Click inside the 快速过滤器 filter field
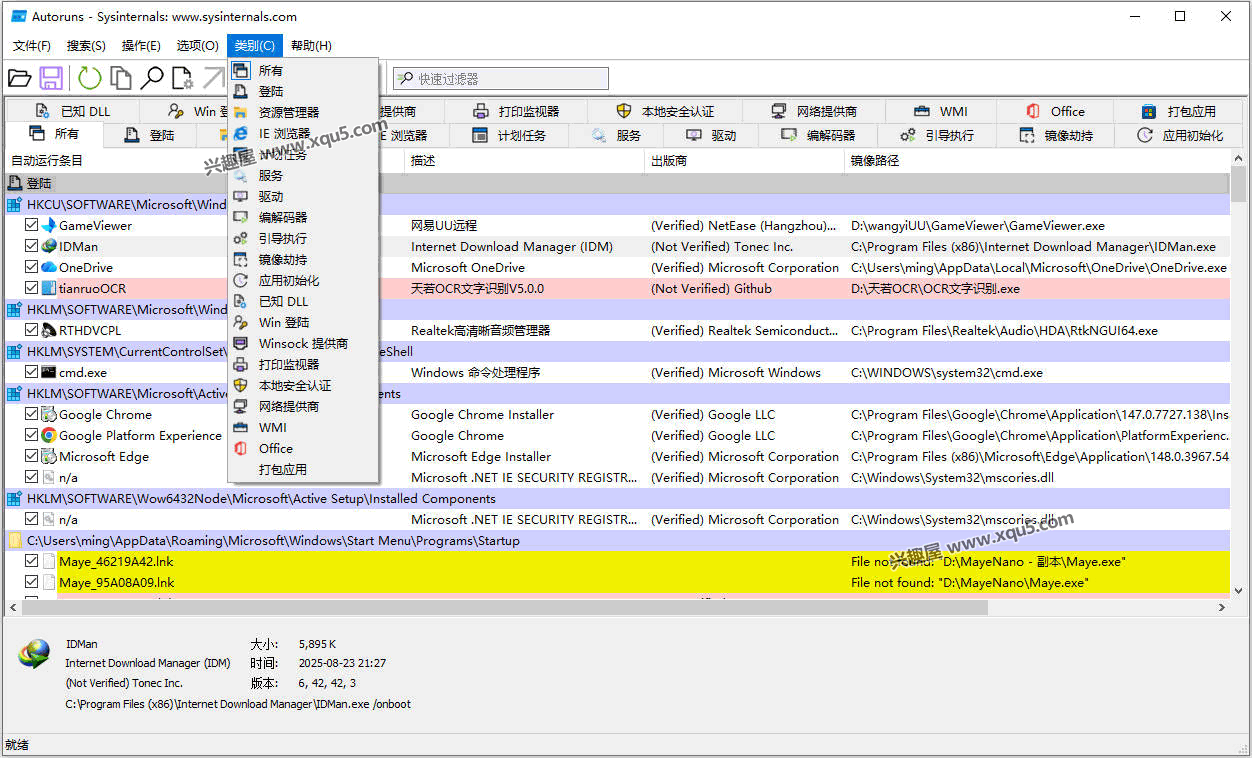 [x=500, y=79]
